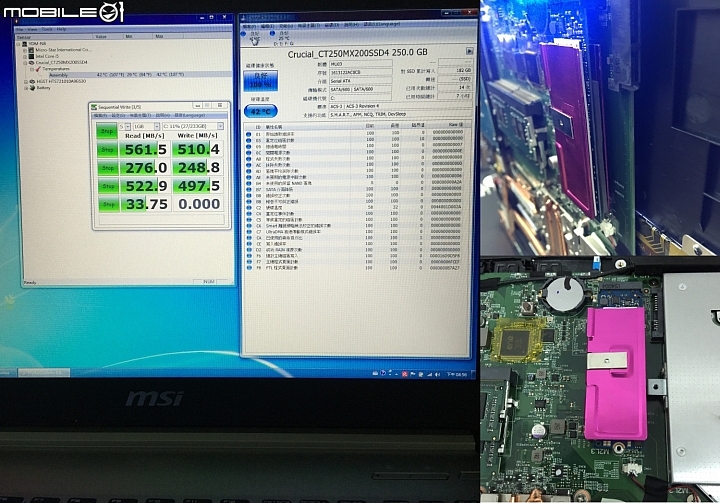
Task: Click the taskbar button for the open application
Action: [44, 373]
